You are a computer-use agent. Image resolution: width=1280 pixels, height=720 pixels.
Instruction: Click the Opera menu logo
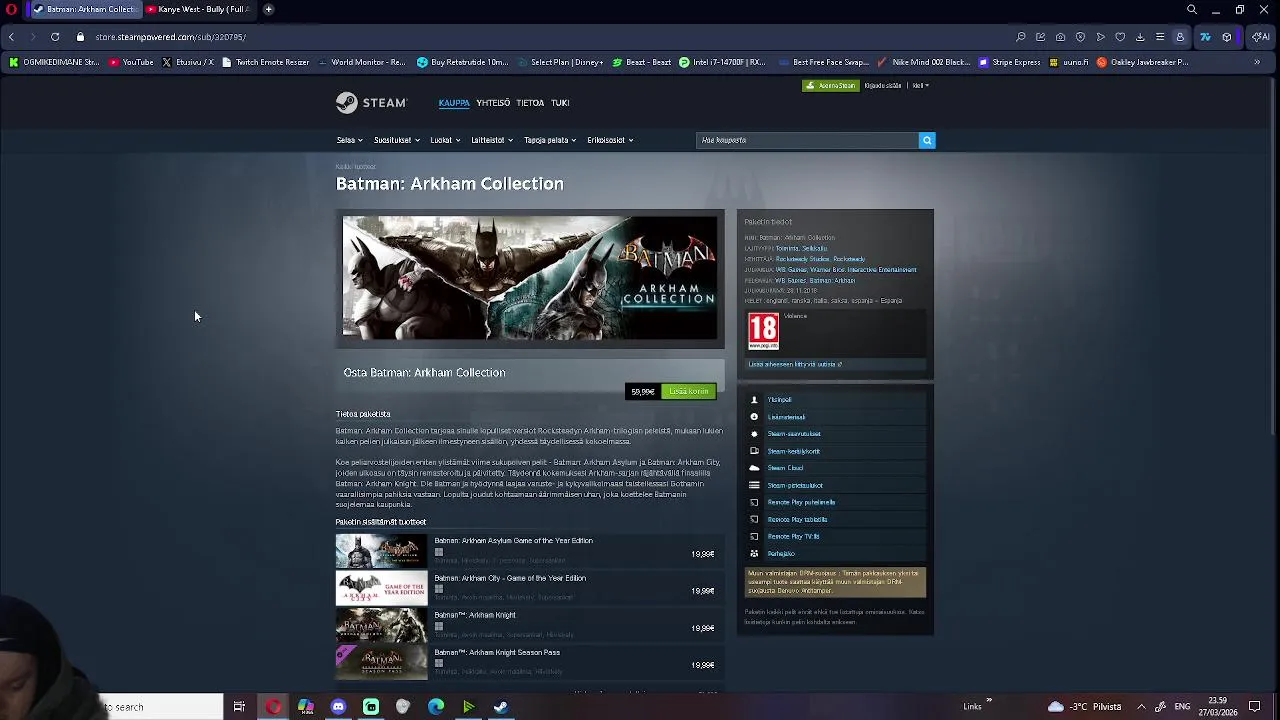(x=11, y=9)
